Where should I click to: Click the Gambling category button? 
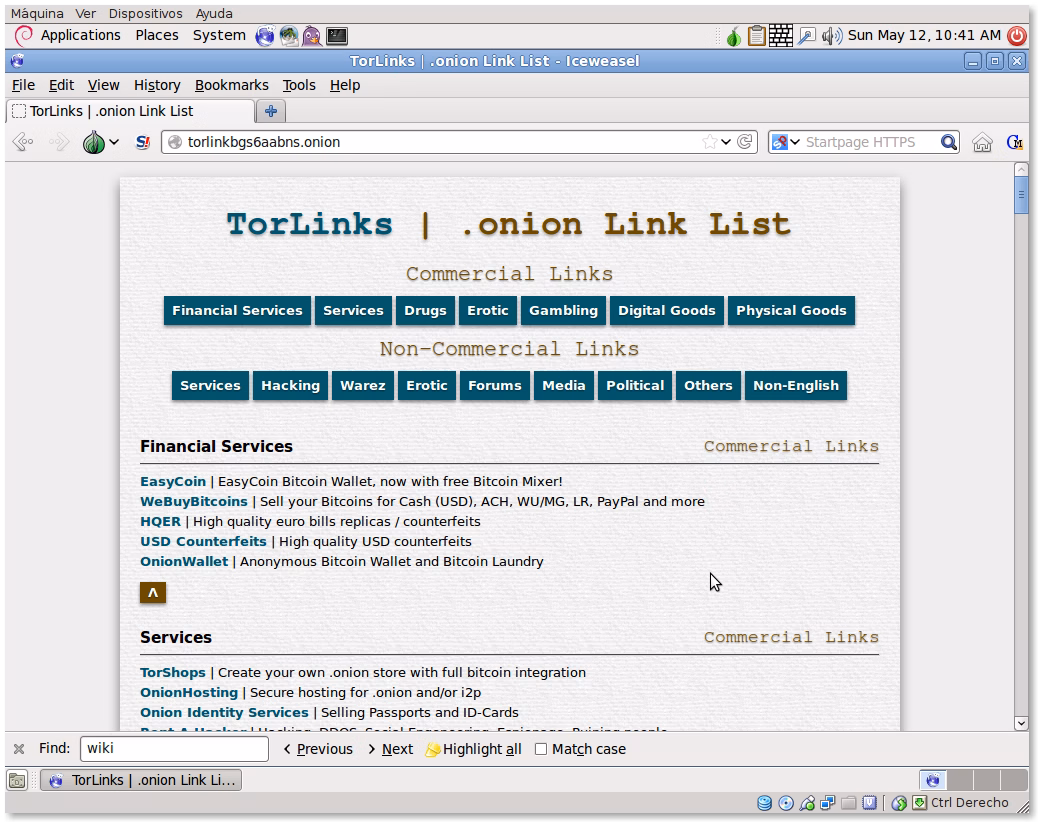coord(563,310)
